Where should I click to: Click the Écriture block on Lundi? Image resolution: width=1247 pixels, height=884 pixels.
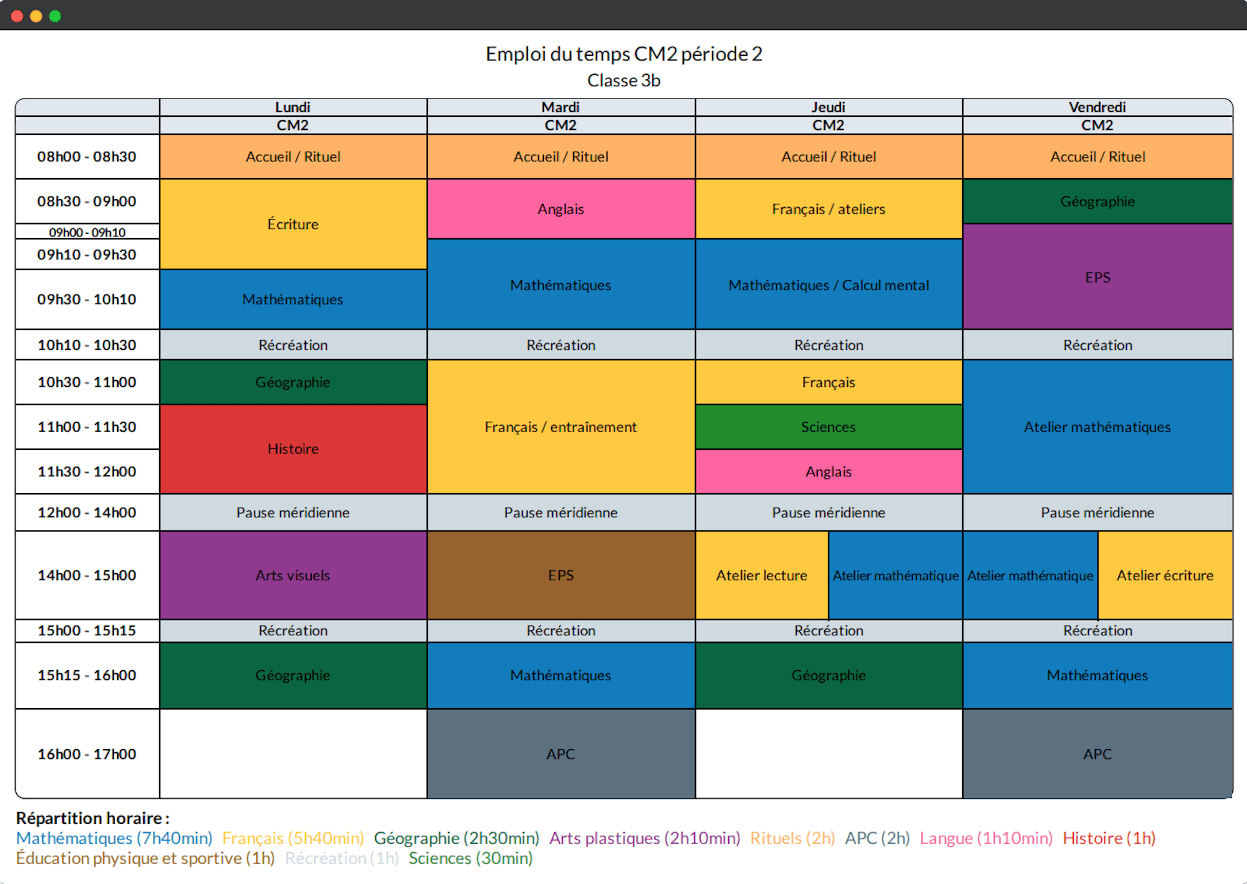tap(293, 224)
